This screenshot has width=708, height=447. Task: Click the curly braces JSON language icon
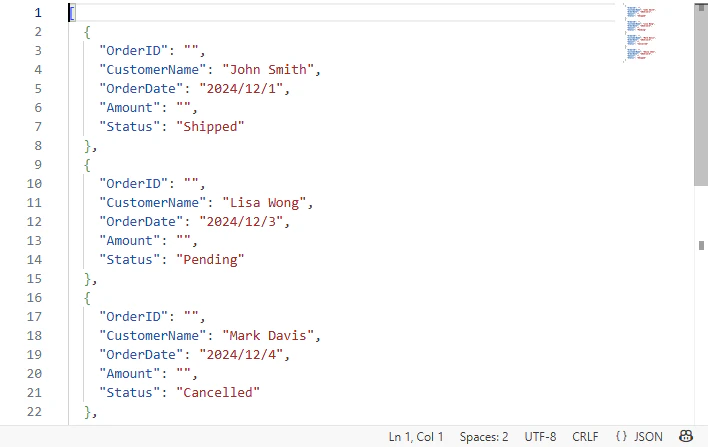coord(621,437)
